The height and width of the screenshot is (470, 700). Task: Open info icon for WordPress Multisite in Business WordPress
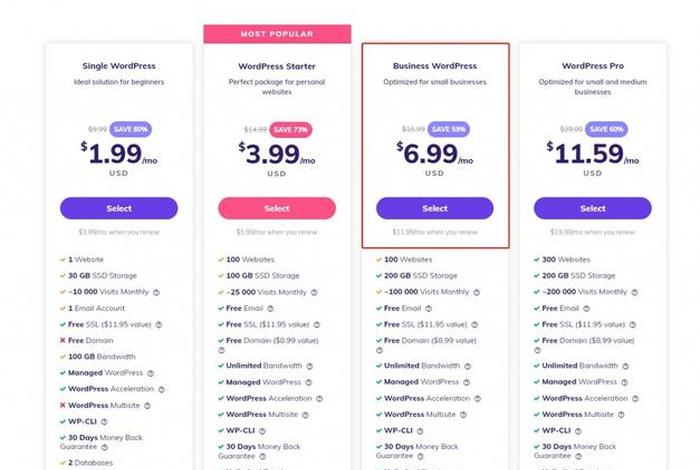463,415
